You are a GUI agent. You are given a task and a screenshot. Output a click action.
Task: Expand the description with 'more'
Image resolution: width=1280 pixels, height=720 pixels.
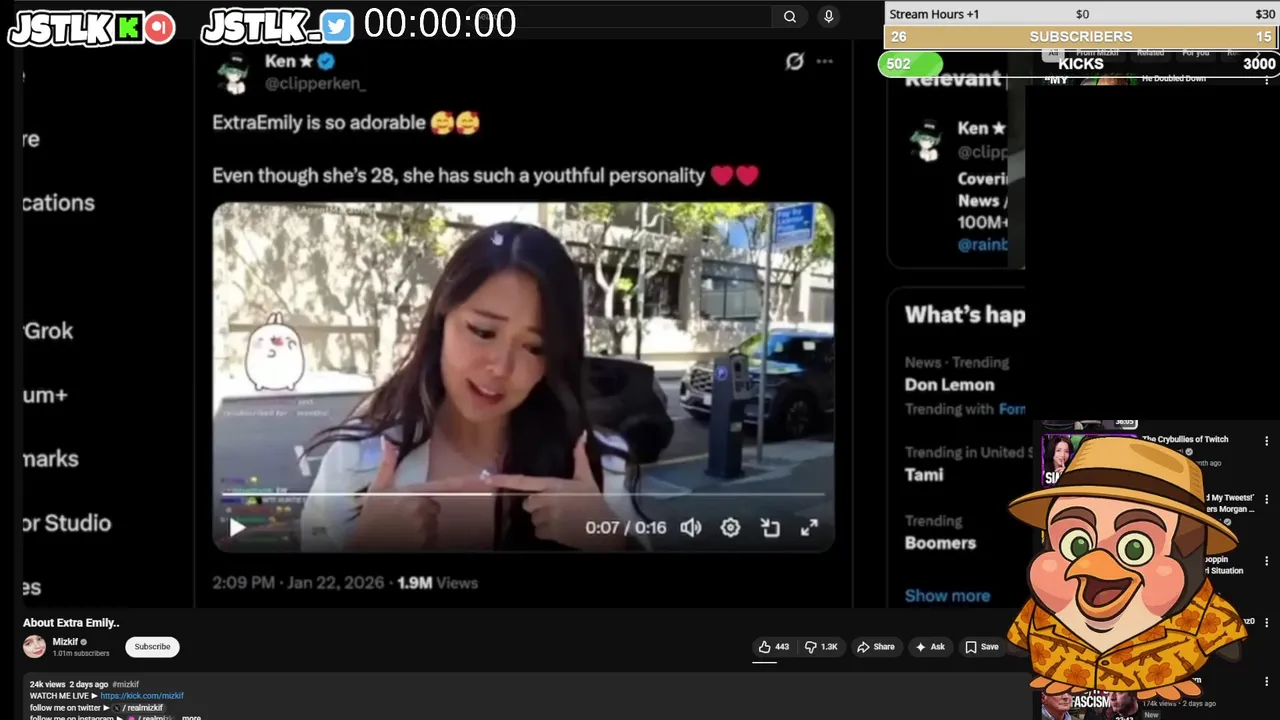coord(191,717)
